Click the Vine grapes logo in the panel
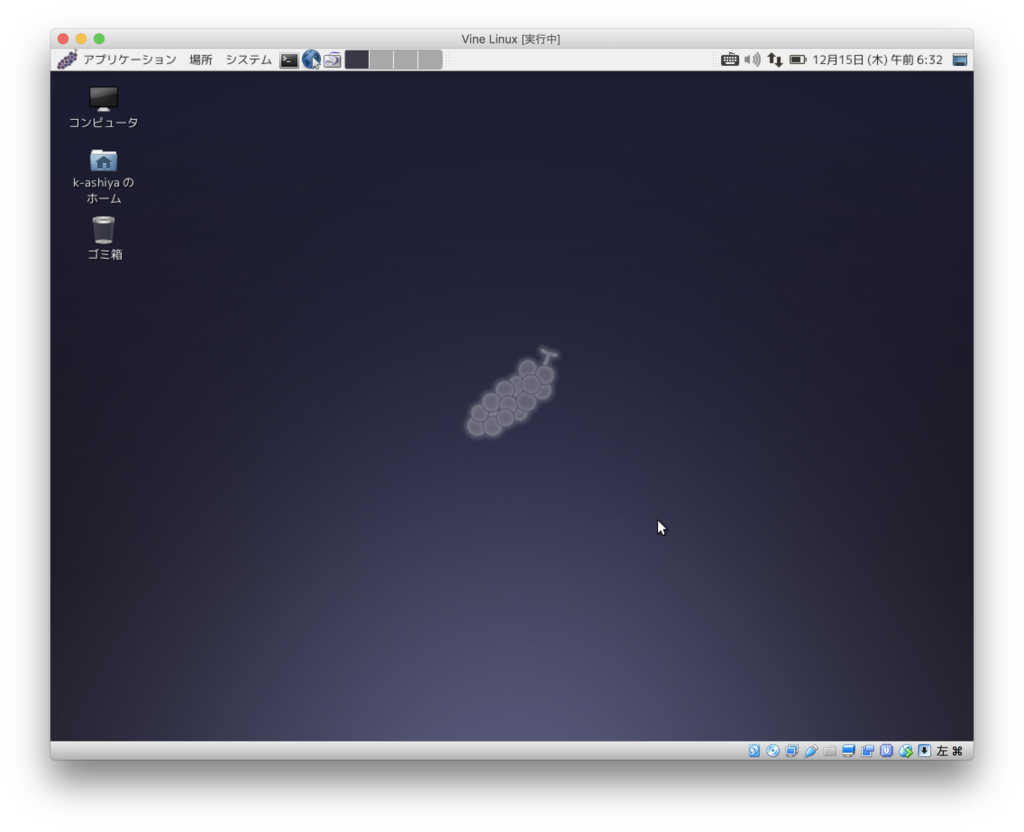Screen dimensions: 1024x832 point(67,59)
